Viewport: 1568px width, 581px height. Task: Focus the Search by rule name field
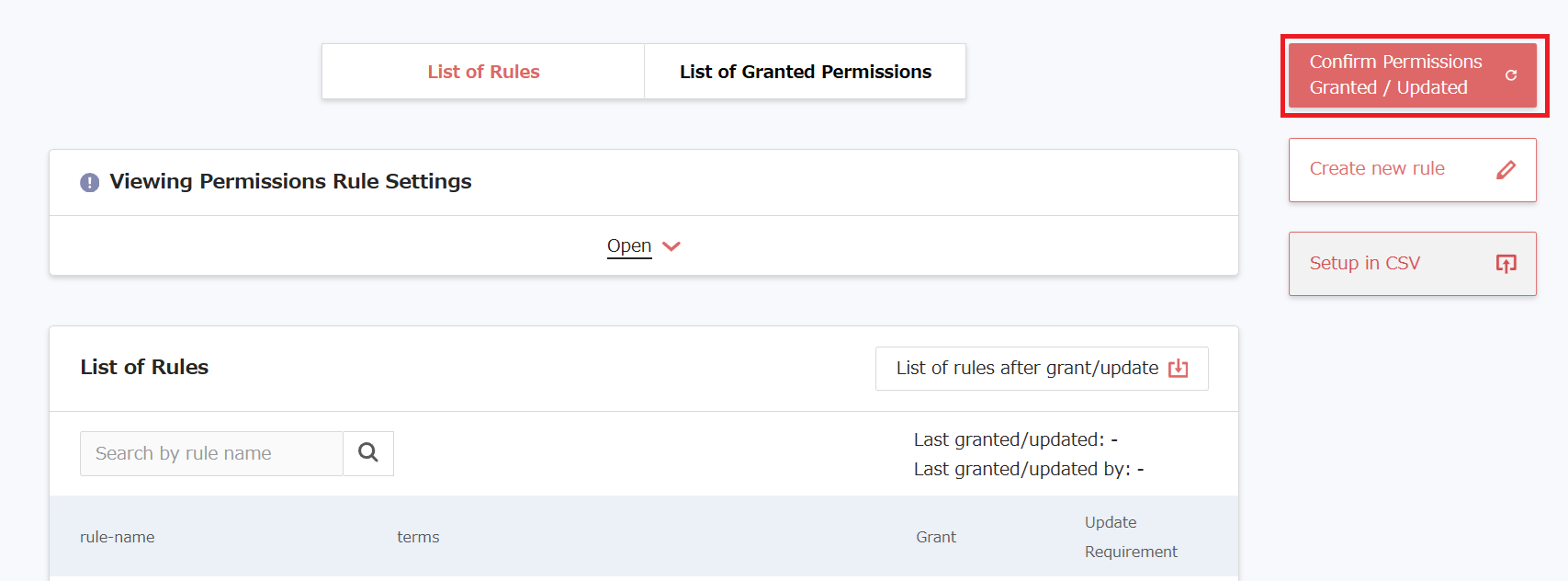coord(211,454)
